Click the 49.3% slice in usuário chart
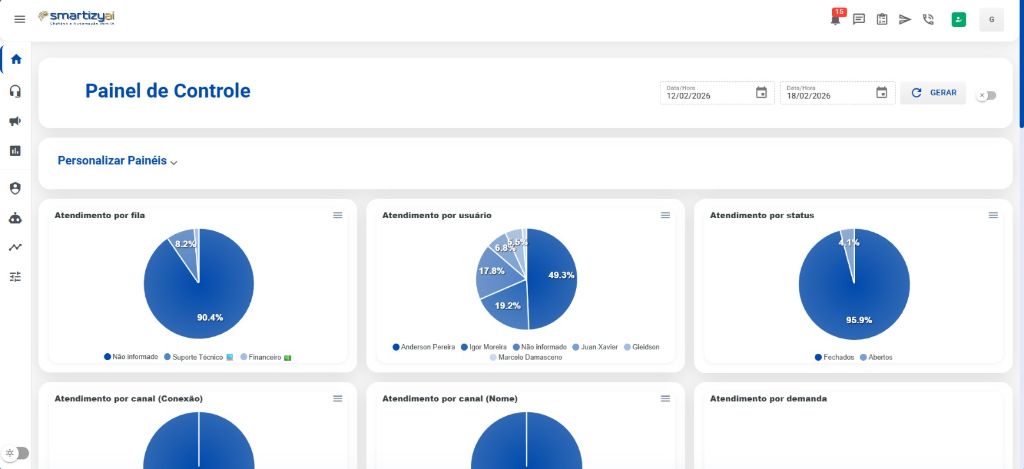Viewport: 1024px width, 469px height. (554, 278)
